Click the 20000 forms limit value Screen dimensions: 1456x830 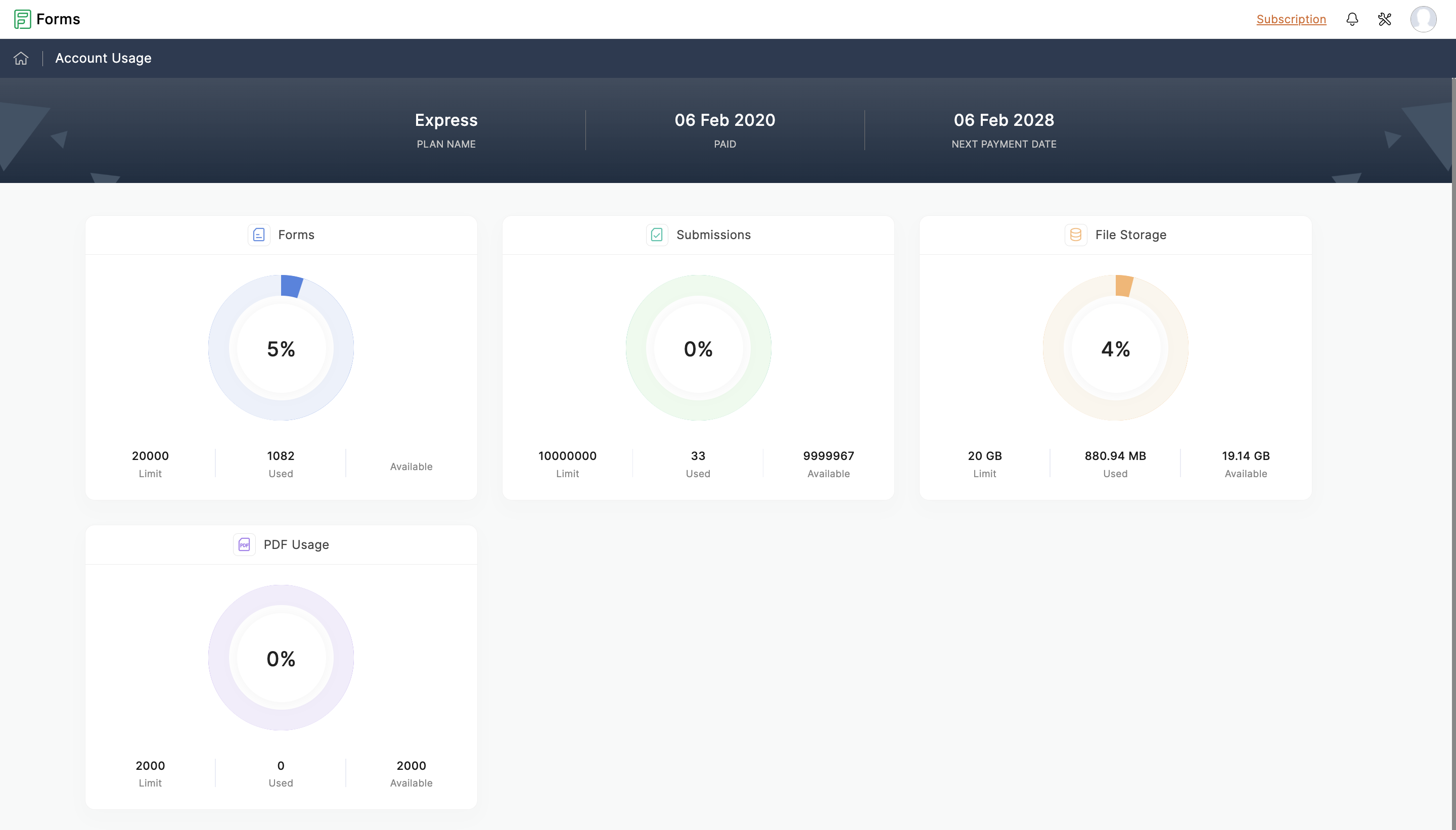coord(151,456)
